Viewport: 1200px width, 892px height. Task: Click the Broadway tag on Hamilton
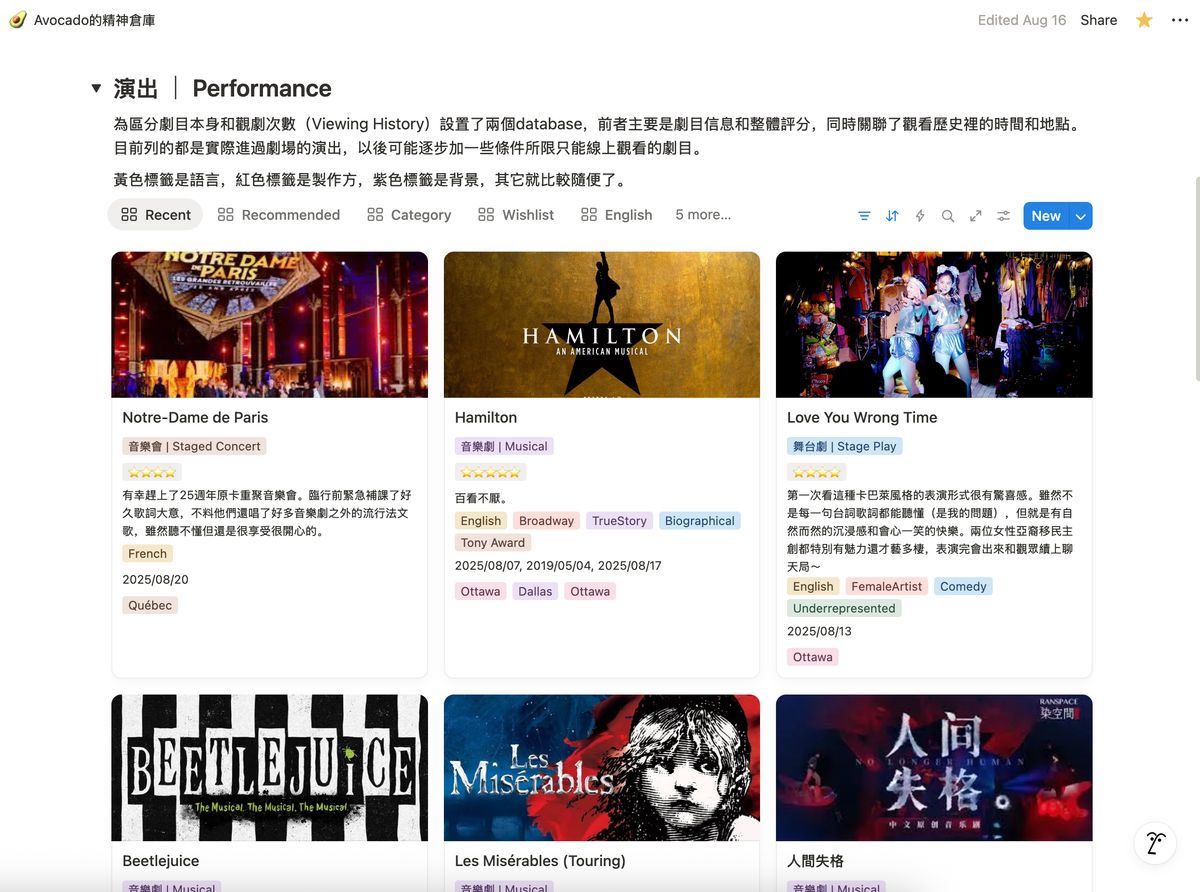(x=546, y=520)
